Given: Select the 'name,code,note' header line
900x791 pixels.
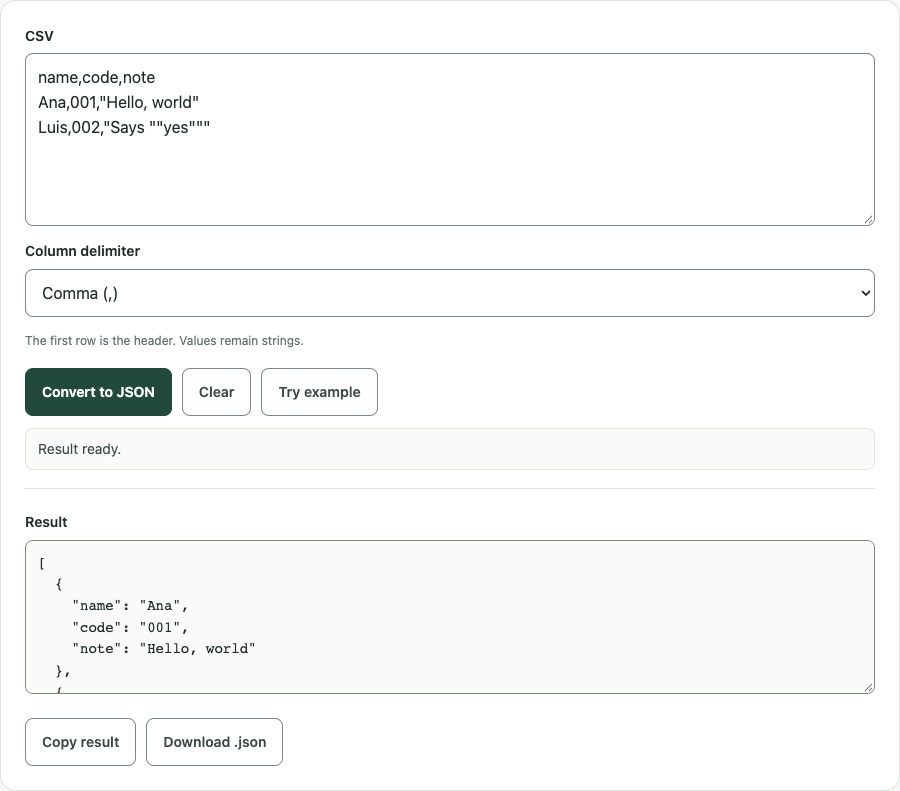Looking at the screenshot, I should pos(96,77).
